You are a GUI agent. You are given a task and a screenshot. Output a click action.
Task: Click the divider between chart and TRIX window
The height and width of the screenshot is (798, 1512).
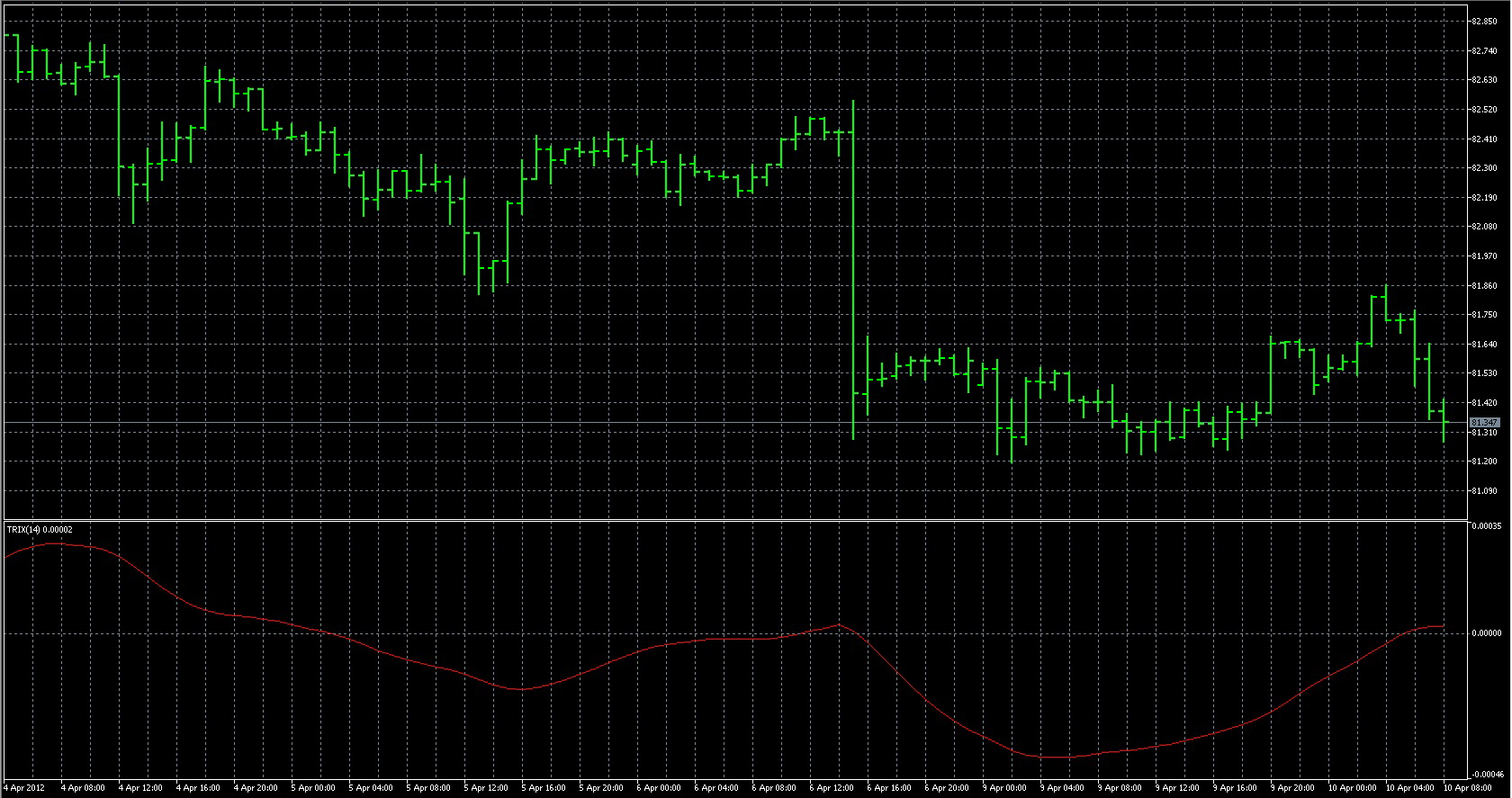[x=734, y=520]
